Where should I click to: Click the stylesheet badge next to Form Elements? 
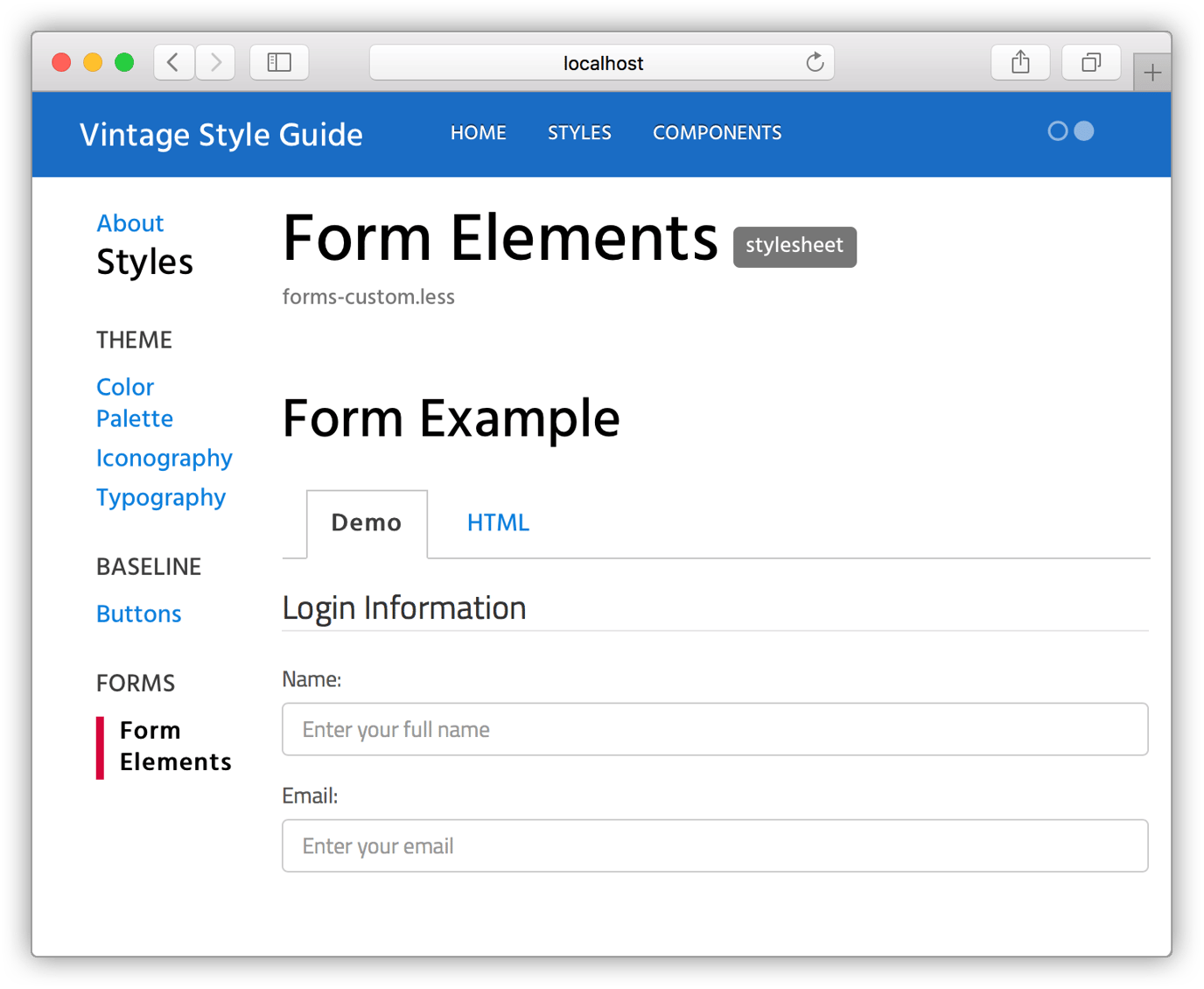794,247
